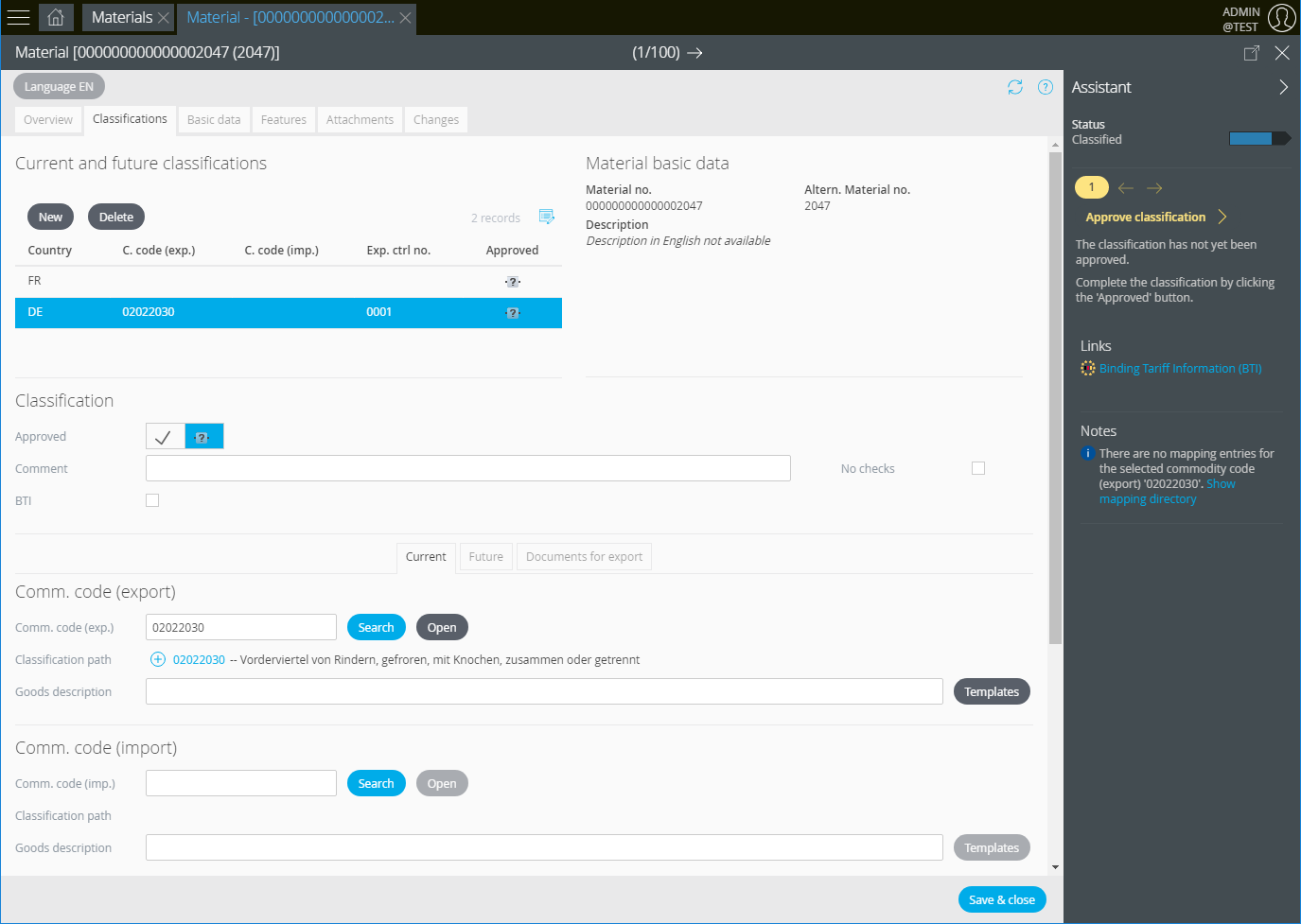
Task: Open the help question mark icon
Action: tap(1046, 87)
